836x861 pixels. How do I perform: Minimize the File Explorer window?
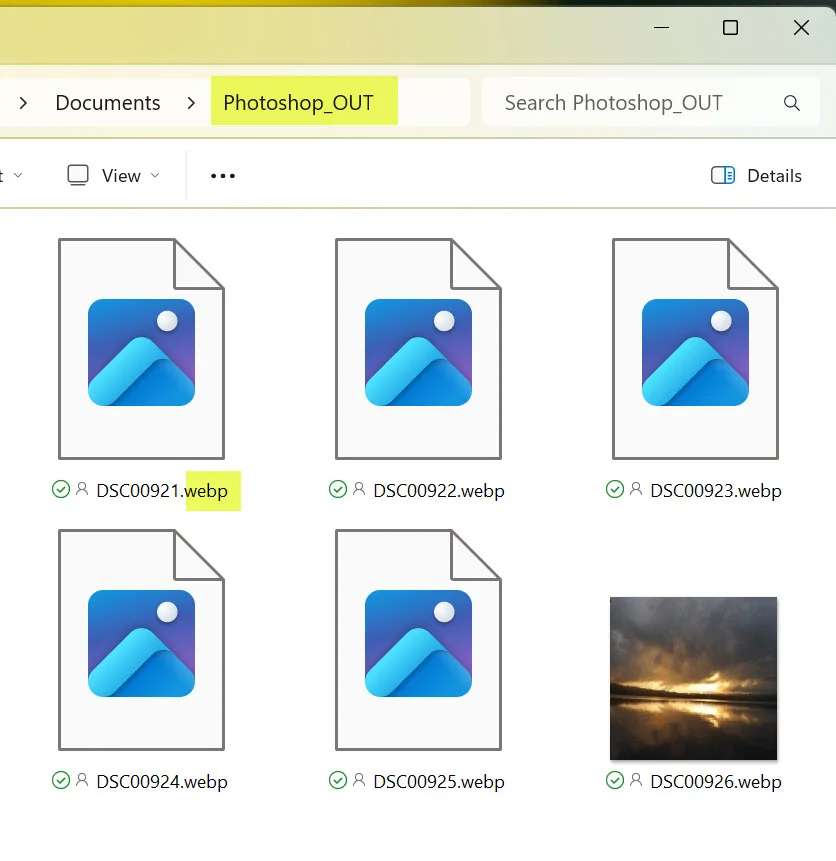pos(661,27)
